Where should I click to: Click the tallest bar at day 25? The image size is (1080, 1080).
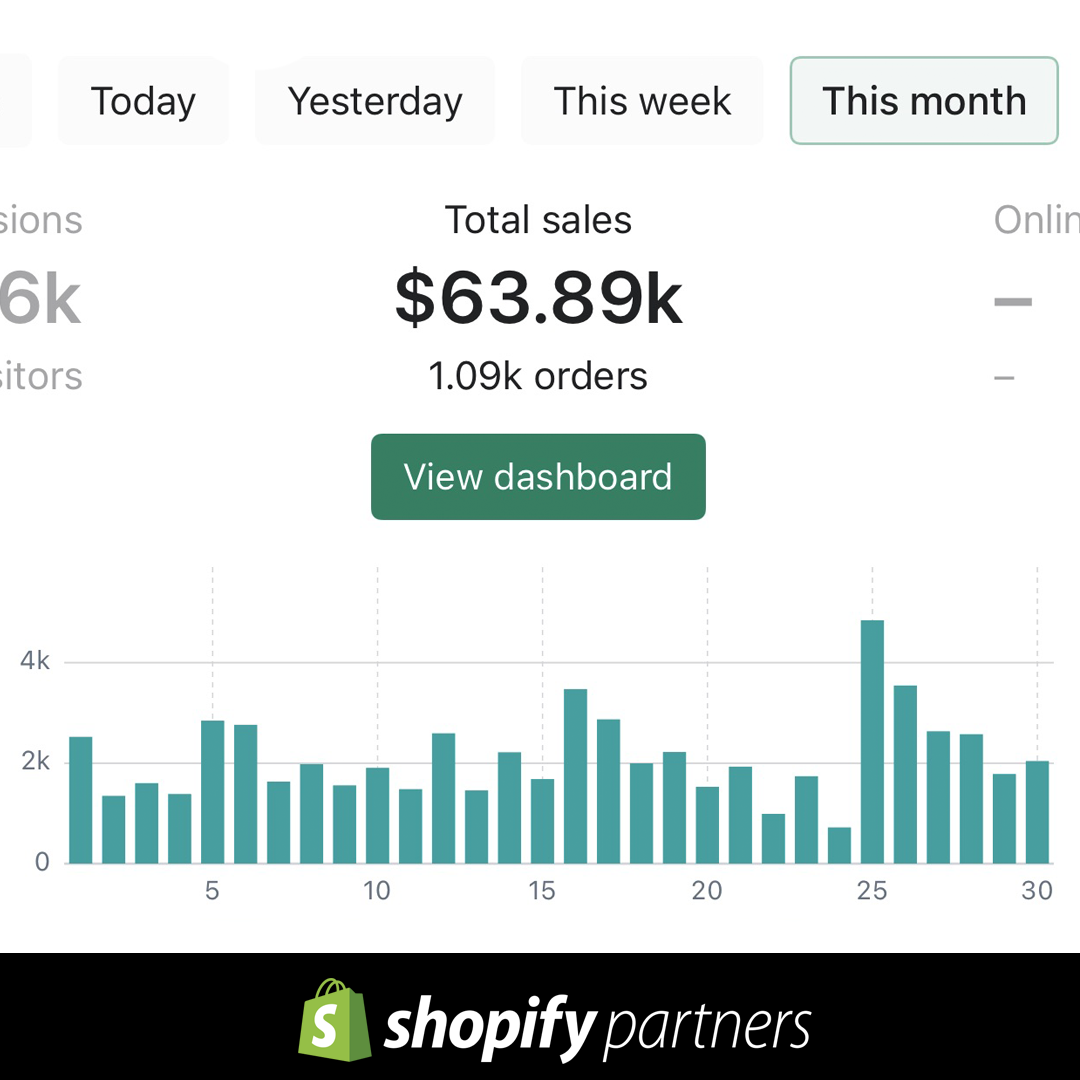[x=872, y=742]
